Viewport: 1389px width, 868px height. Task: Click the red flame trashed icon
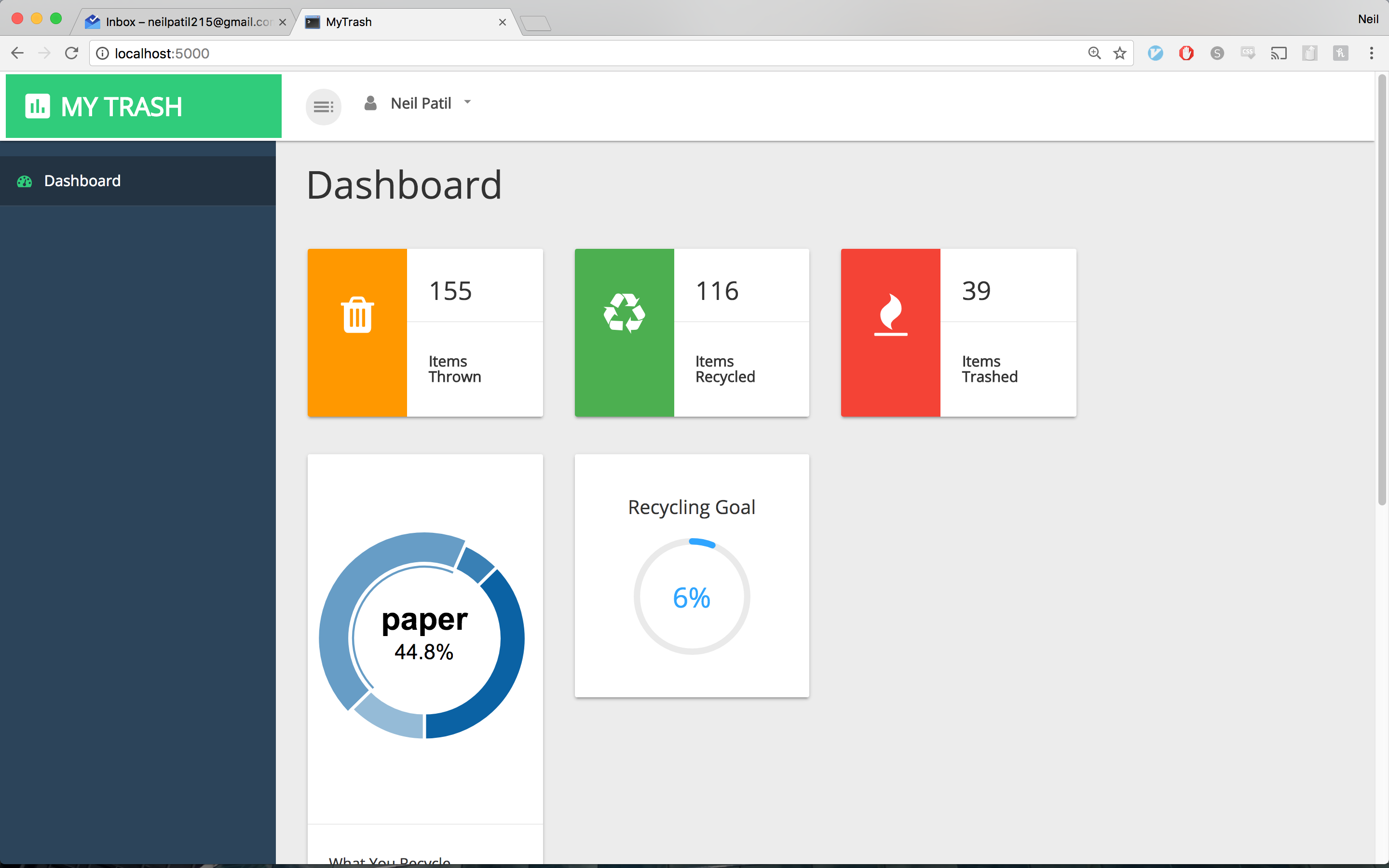[890, 314]
